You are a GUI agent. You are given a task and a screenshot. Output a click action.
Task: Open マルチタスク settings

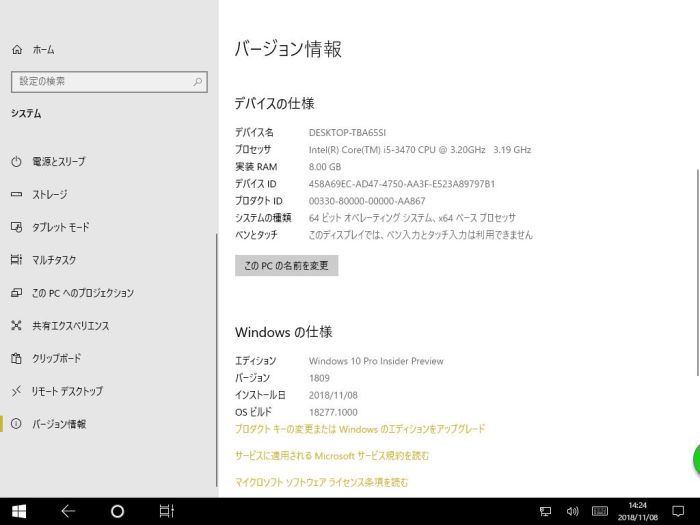tap(54, 260)
